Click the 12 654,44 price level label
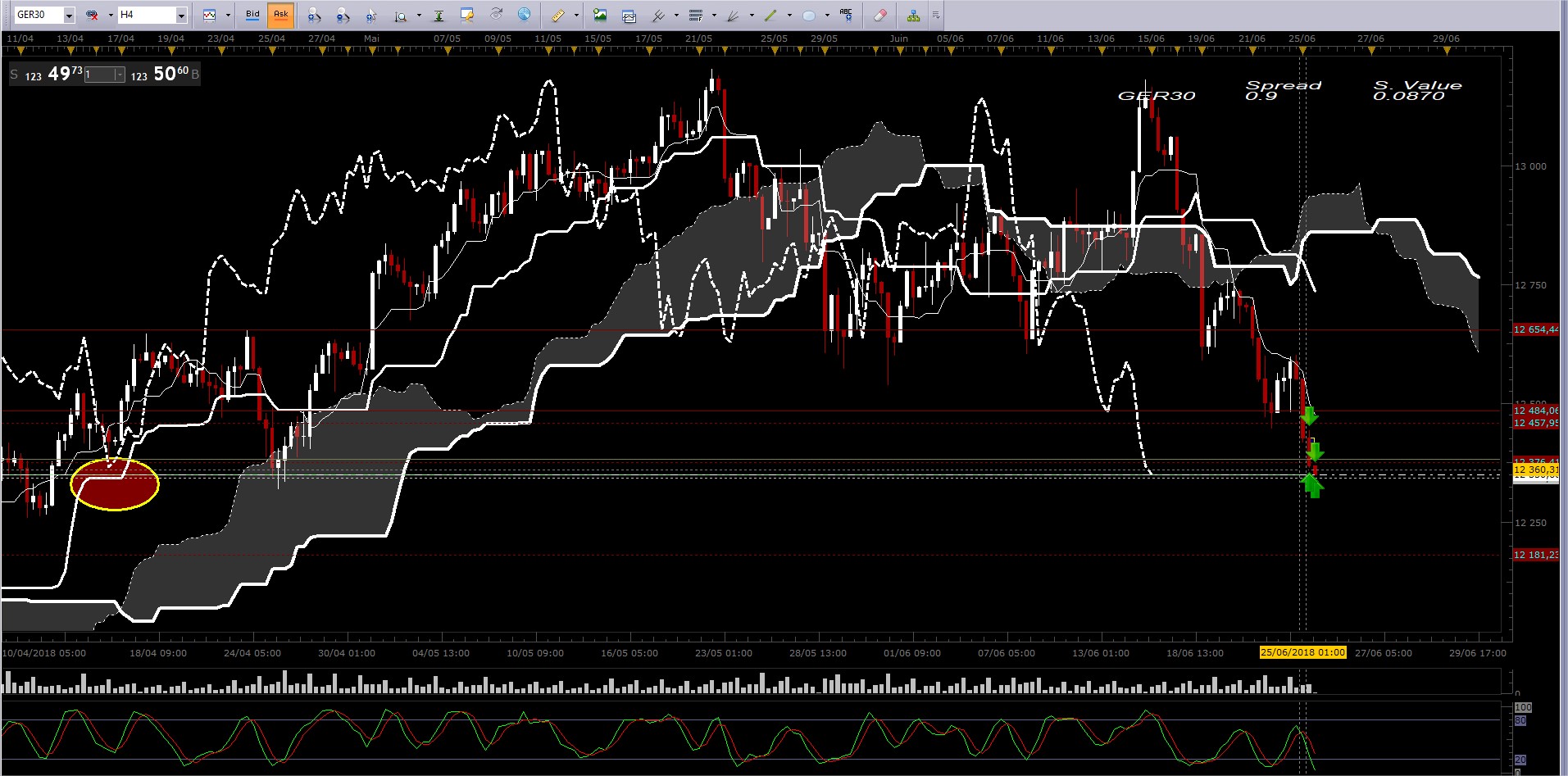This screenshot has height=776, width=1568. point(1535,329)
